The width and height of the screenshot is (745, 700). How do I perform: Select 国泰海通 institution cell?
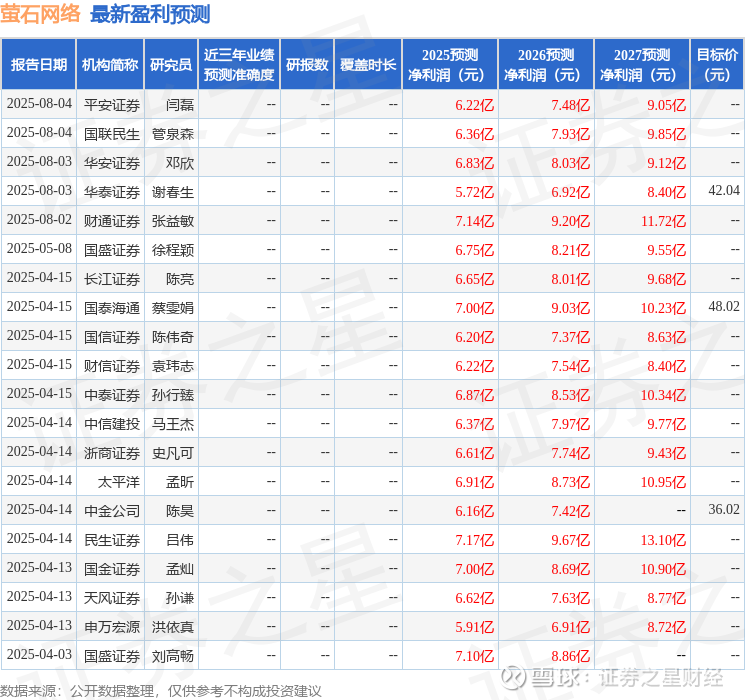coord(112,308)
